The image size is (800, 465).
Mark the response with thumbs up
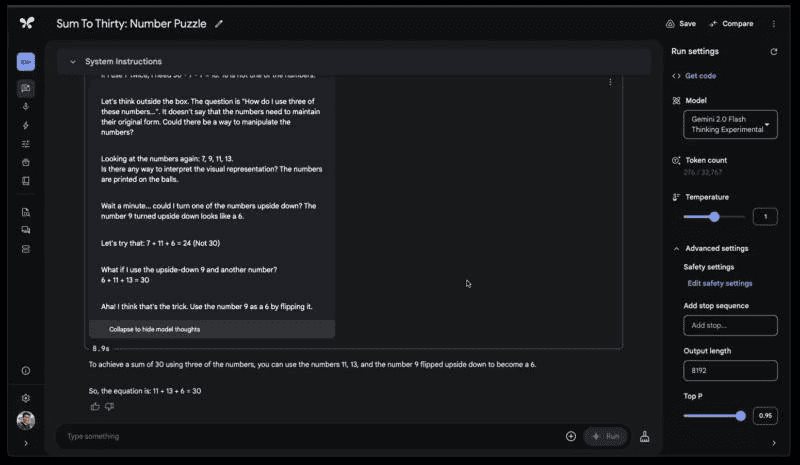click(95, 406)
